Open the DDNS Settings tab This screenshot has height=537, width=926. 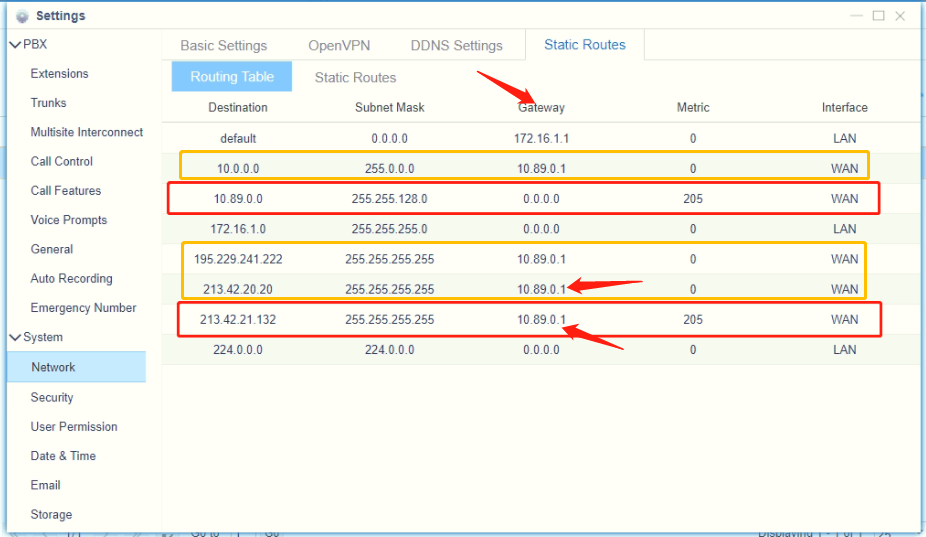456,45
